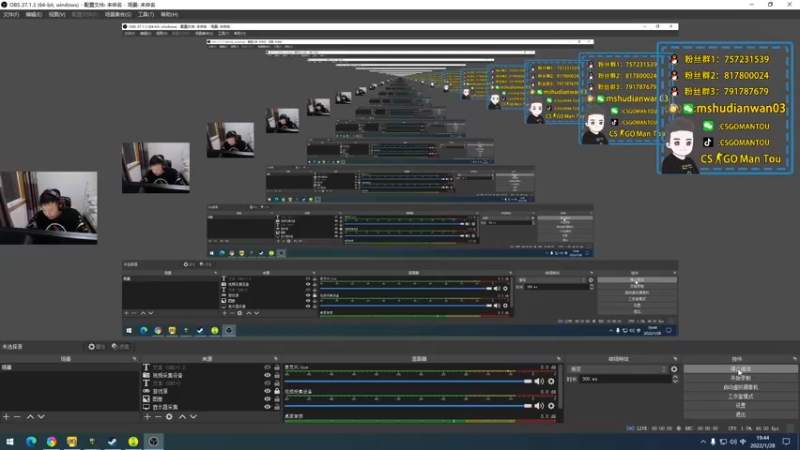Viewport: 800px width, 450px height.
Task: Pop out the 转场特效 dock panel
Action: (675, 359)
